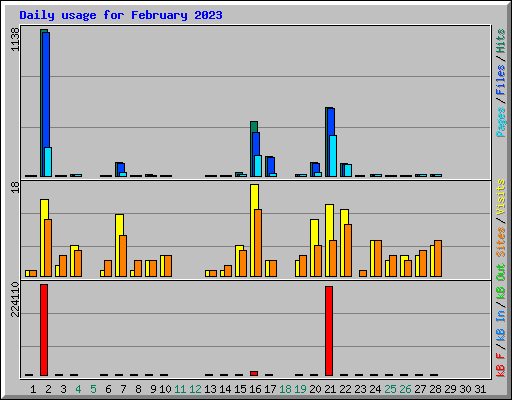Click the green day 11 axis label
Viewport: 512px width, 400px height.
tap(180, 389)
